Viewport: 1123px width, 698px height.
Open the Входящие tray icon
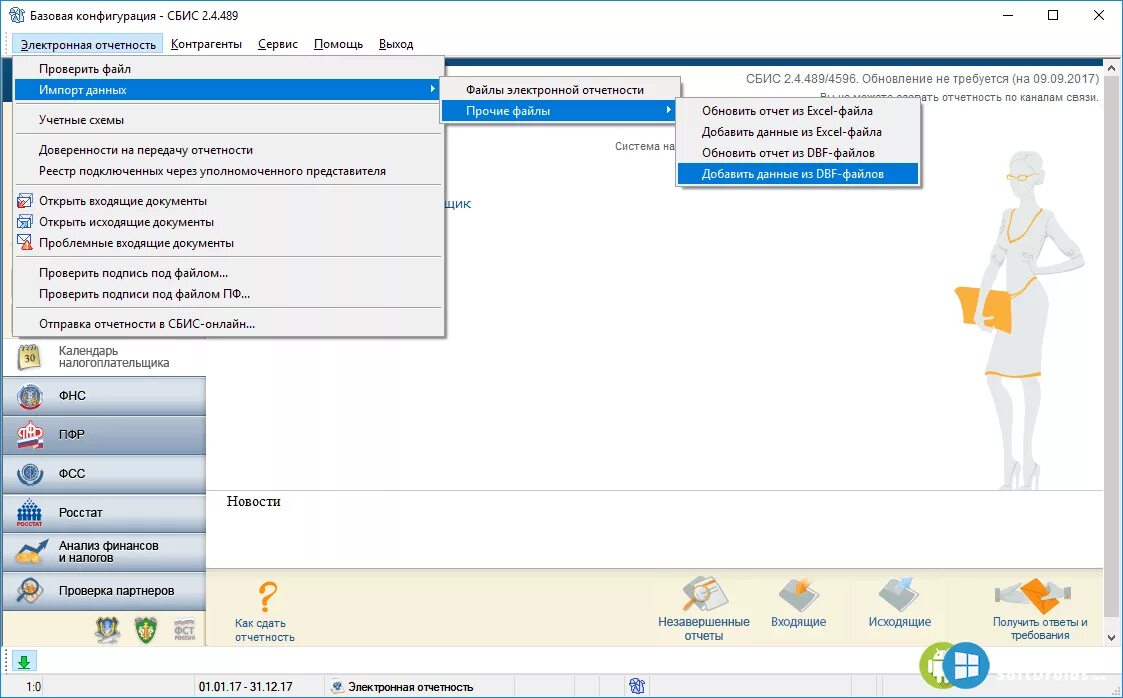click(x=799, y=595)
